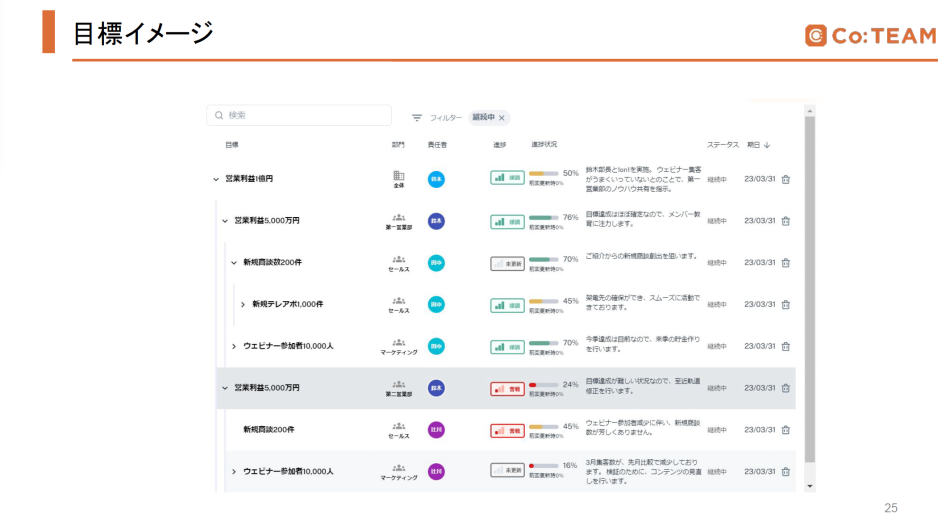The image size is (950, 527).
Task: Expand the 新規テレアポ1,000件 goal
Action: [243, 304]
